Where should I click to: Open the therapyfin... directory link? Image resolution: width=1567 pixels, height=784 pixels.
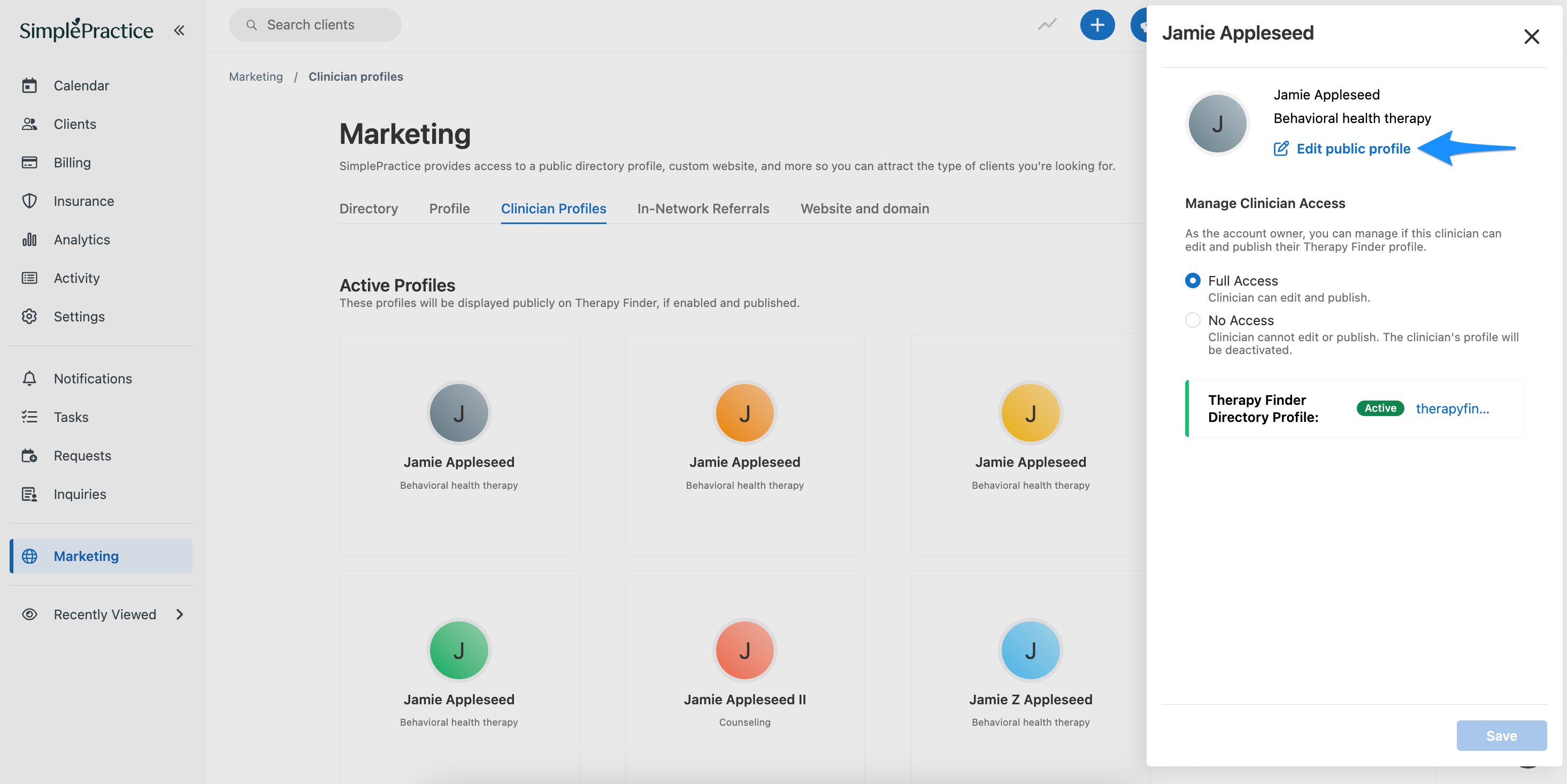tap(1453, 408)
